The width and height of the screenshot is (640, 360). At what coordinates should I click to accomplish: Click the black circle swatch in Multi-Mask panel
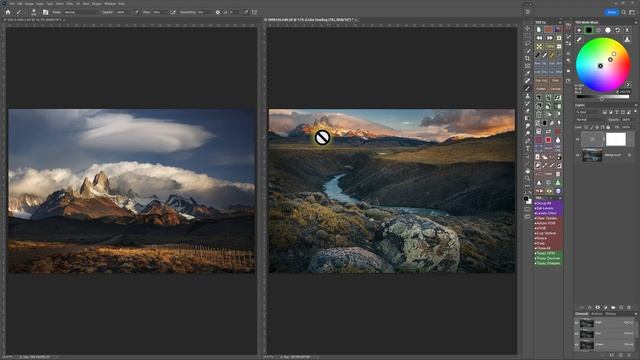(589, 30)
